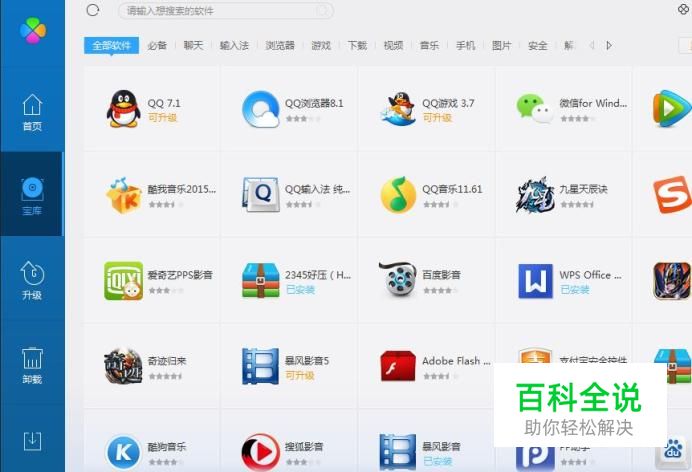This screenshot has height=472, width=692.
Task: Show previous categories with left arrow
Action: [x=592, y=45]
